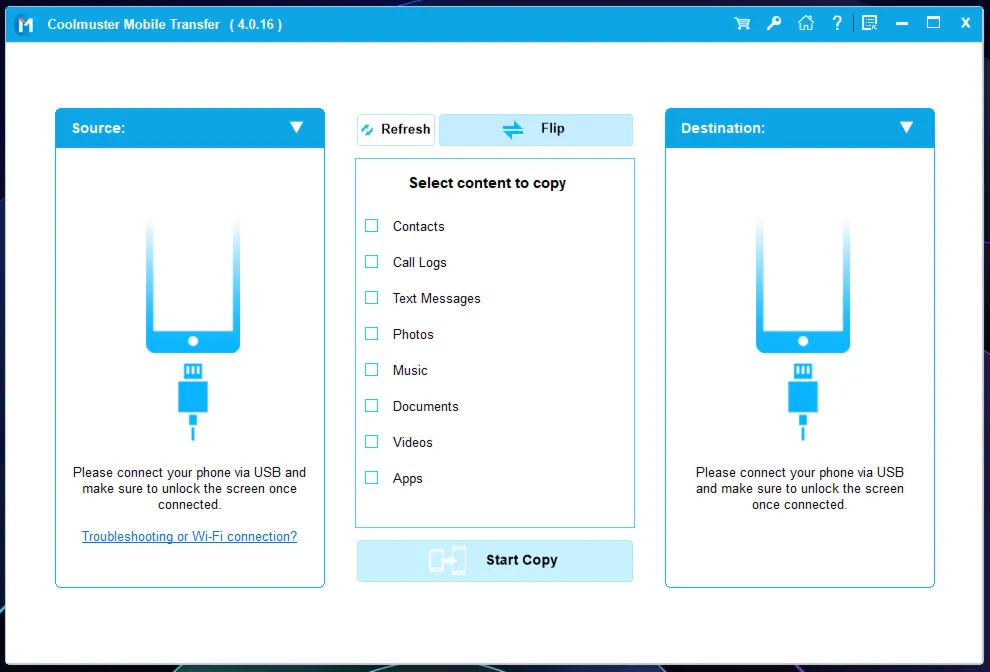Tick the Apps checkbox
The height and width of the screenshot is (672, 990).
coord(372,477)
